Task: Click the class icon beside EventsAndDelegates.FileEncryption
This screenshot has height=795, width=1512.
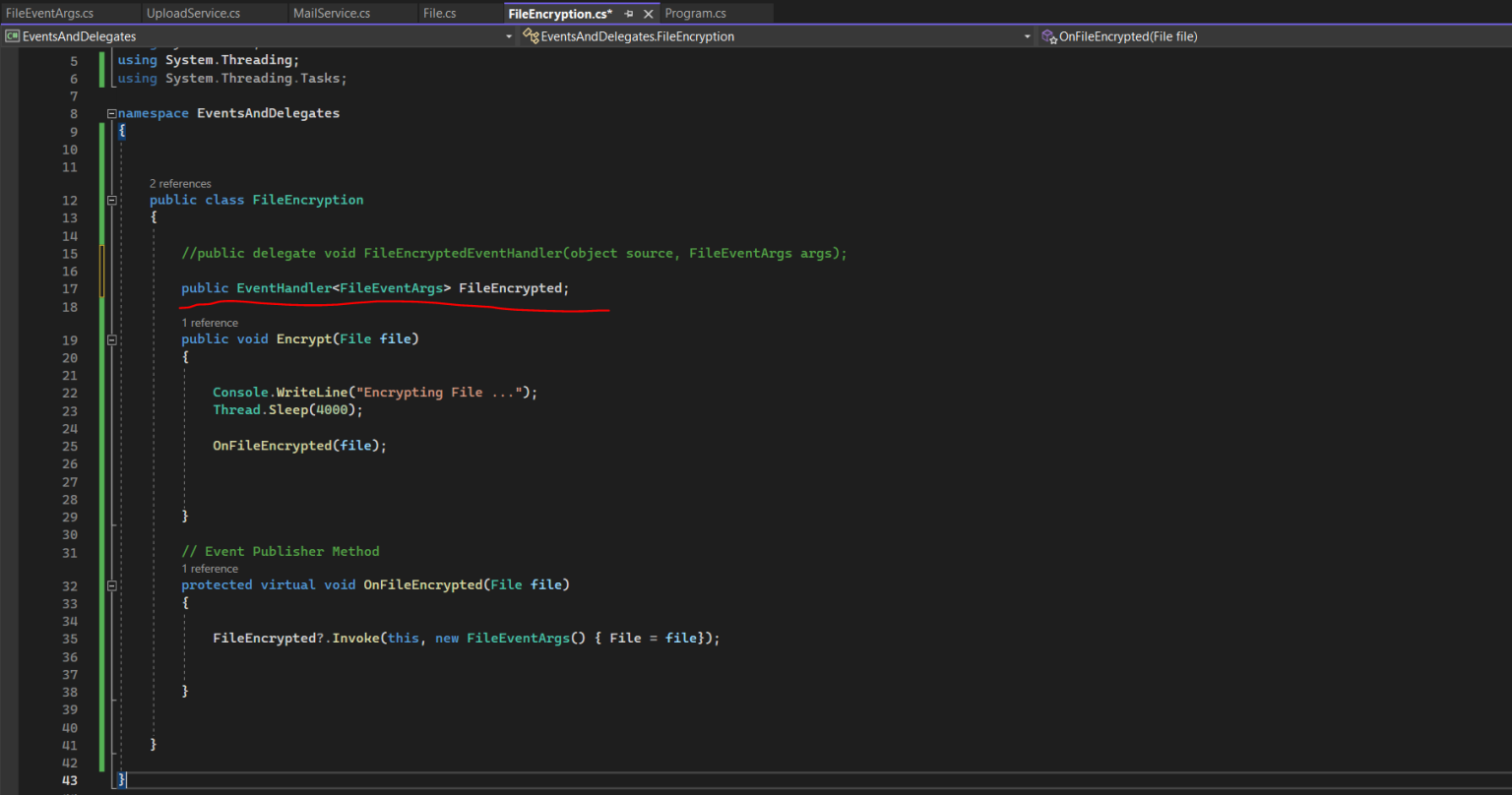Action: click(x=531, y=36)
